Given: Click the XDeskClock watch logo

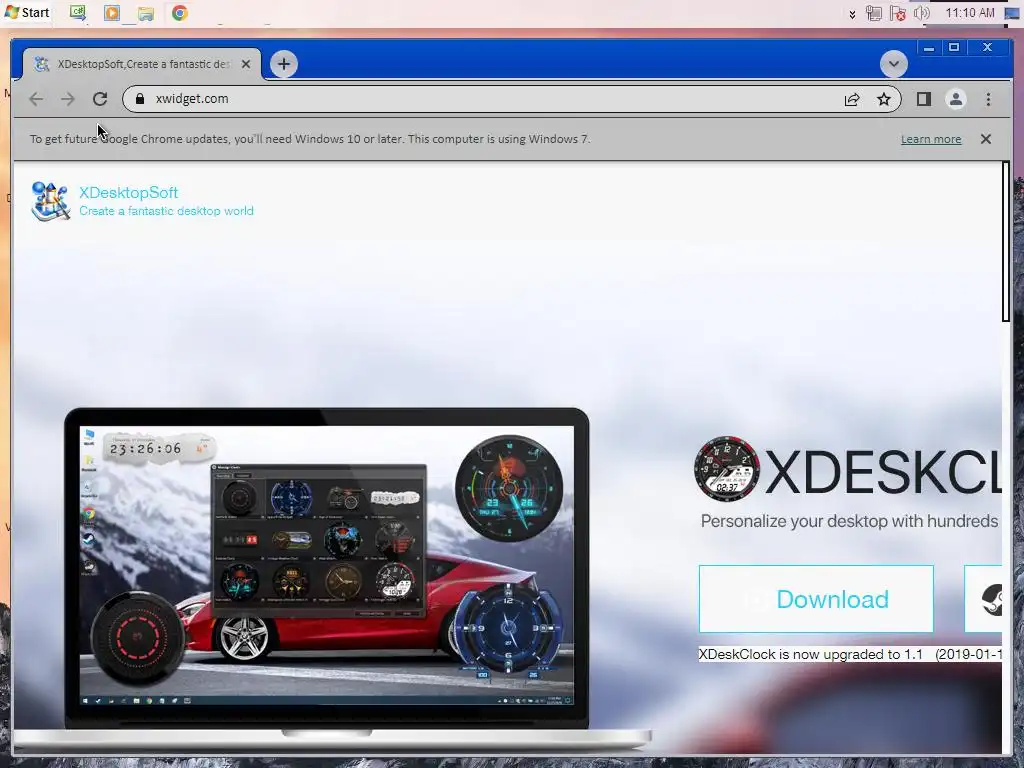Looking at the screenshot, I should pyautogui.click(x=727, y=469).
